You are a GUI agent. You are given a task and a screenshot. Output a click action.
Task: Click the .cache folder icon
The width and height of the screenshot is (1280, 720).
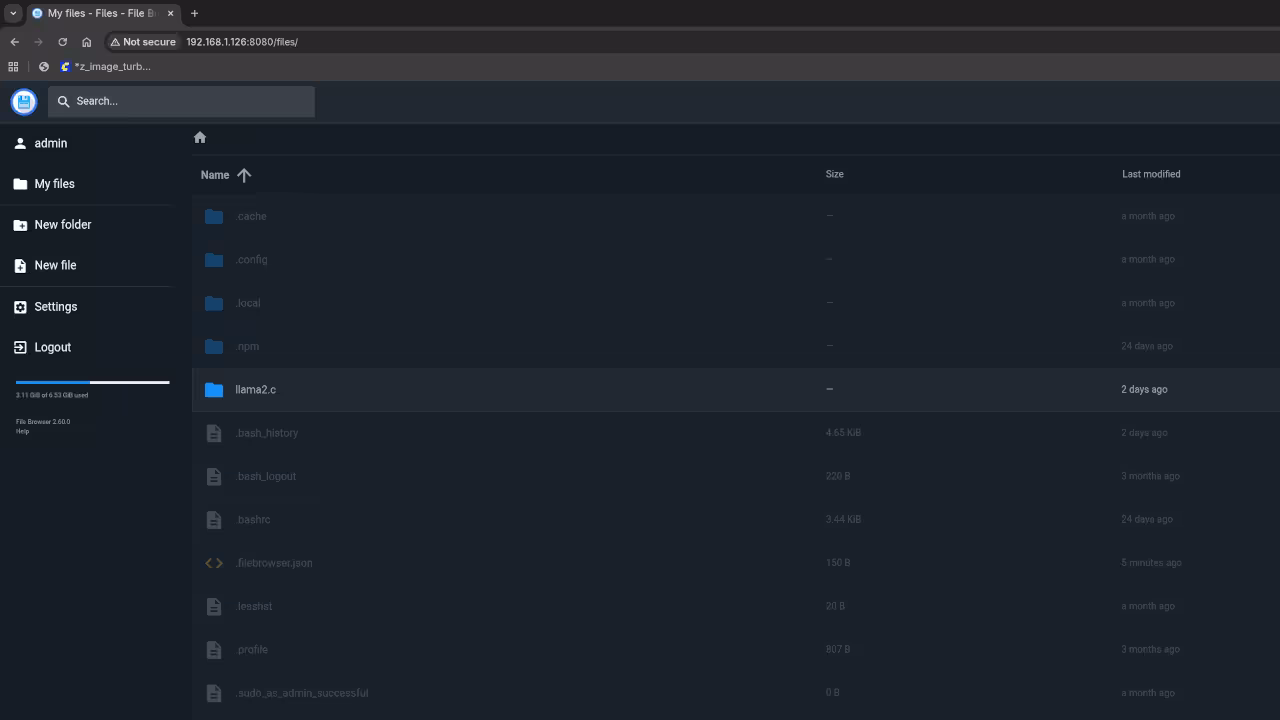(x=214, y=216)
